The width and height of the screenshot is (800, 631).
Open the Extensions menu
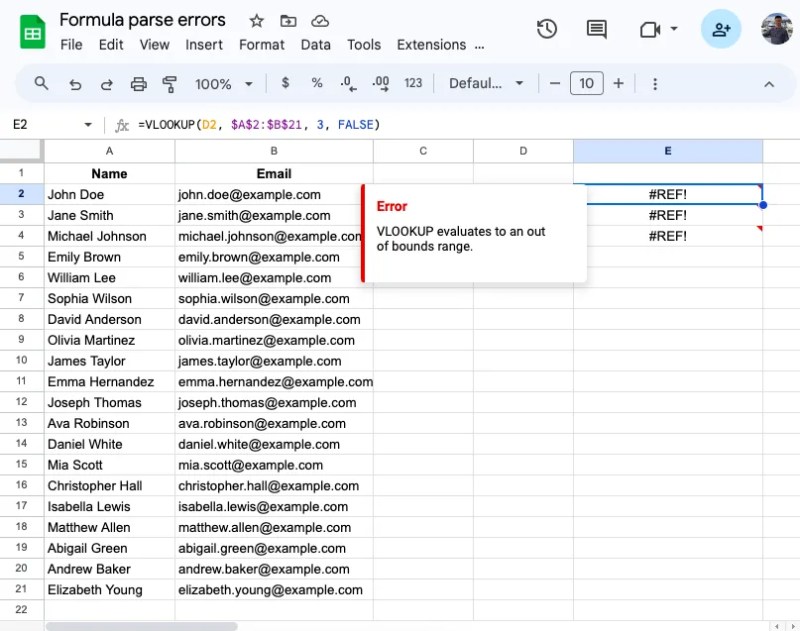point(432,45)
